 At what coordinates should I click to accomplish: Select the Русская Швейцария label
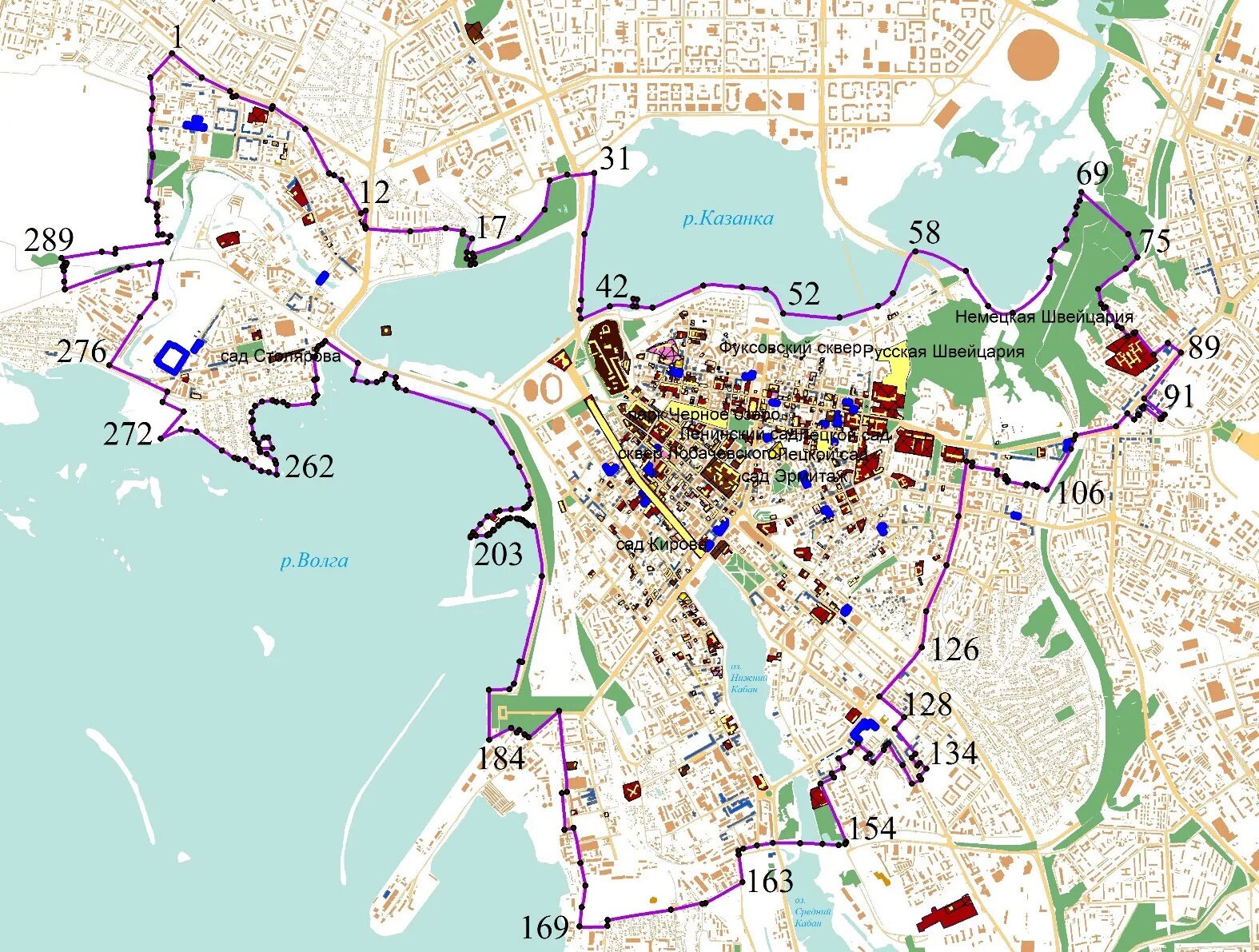pos(944,352)
